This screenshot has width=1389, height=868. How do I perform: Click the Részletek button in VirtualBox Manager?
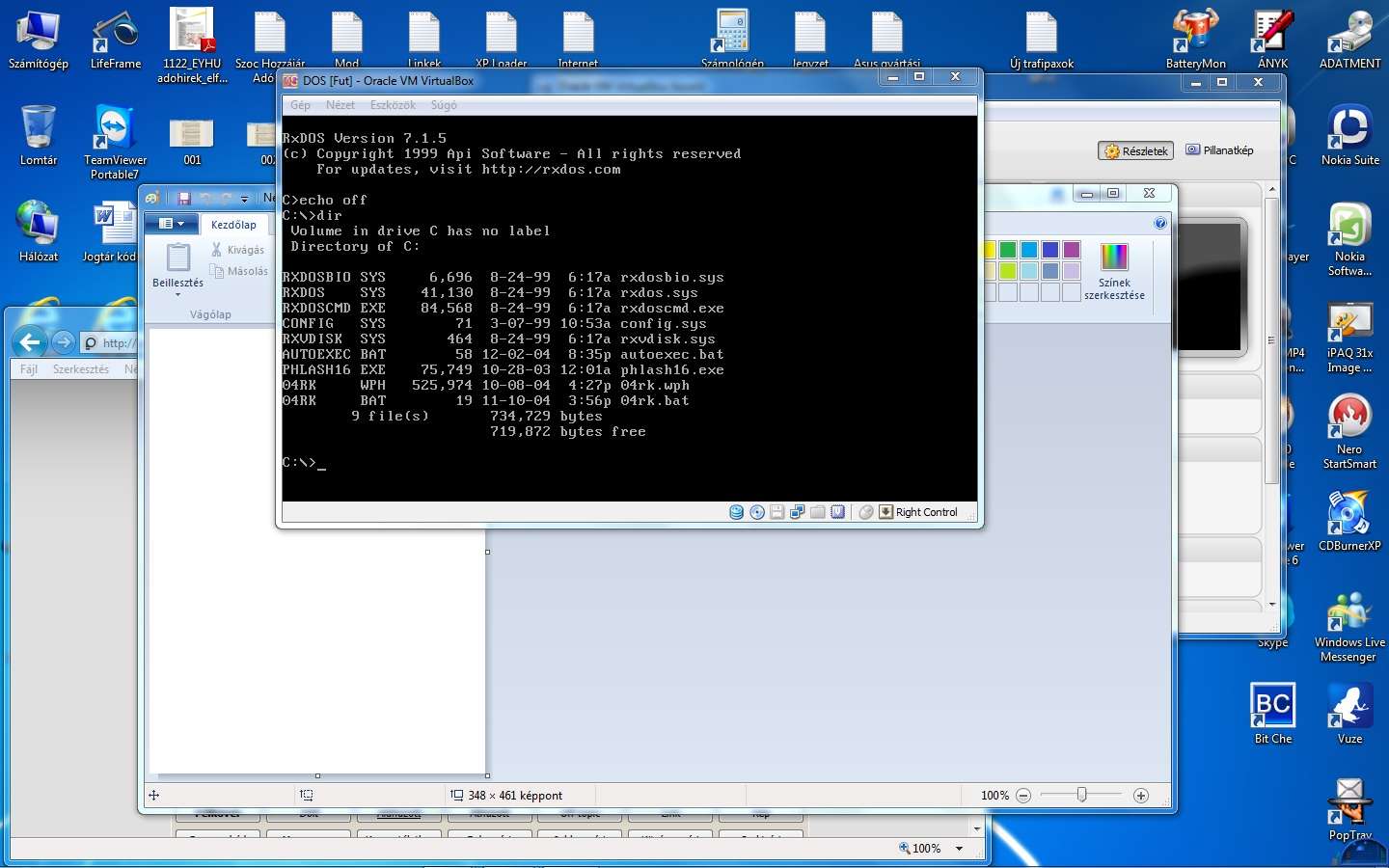1136,150
